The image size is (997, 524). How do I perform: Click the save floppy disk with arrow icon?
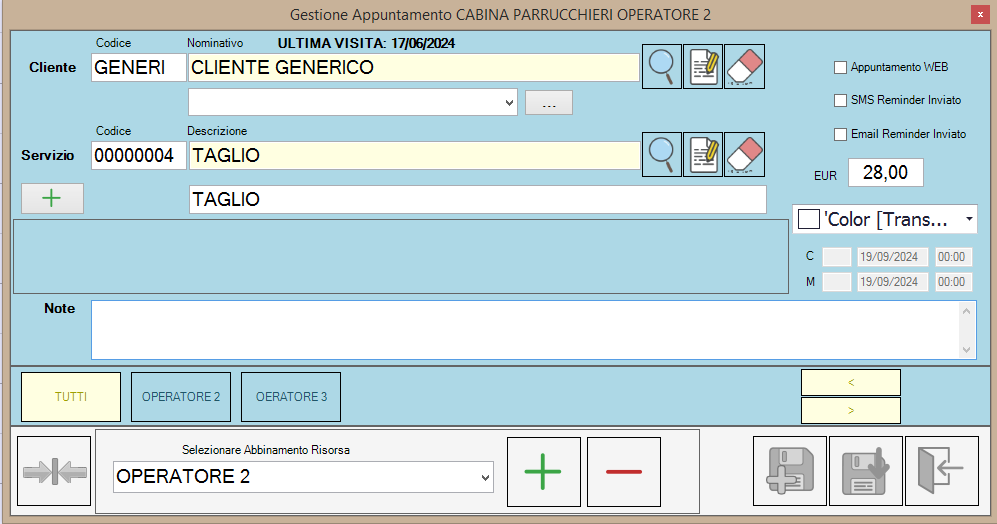coord(865,472)
